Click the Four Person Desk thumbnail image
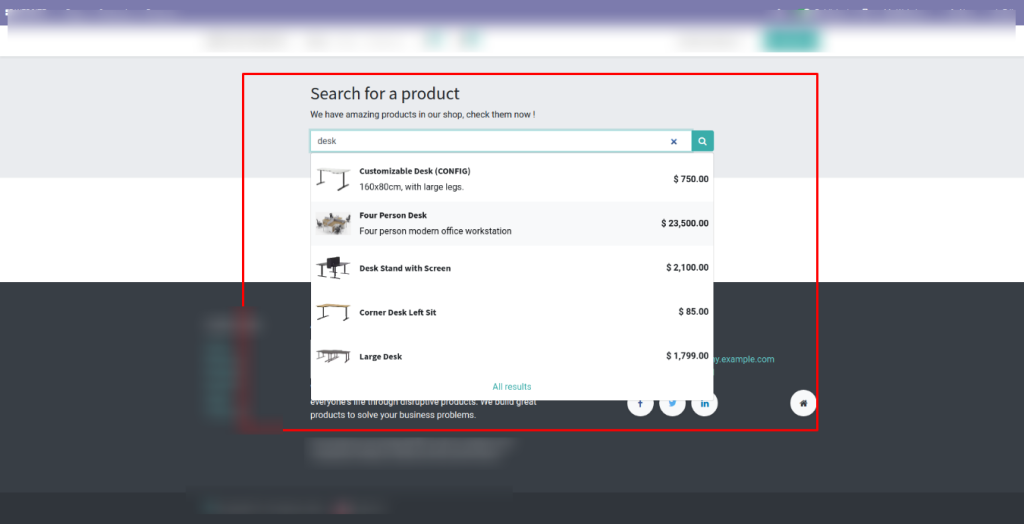 point(333,223)
